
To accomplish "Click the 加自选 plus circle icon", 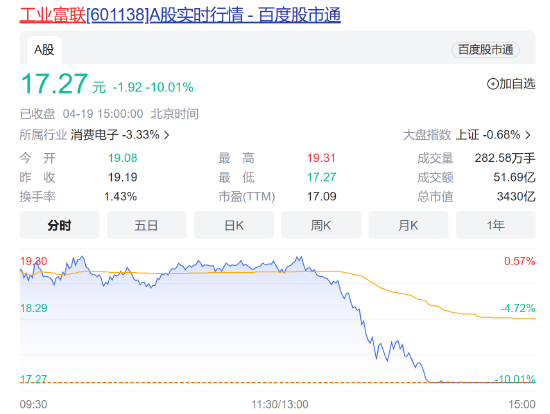I will [x=492, y=84].
